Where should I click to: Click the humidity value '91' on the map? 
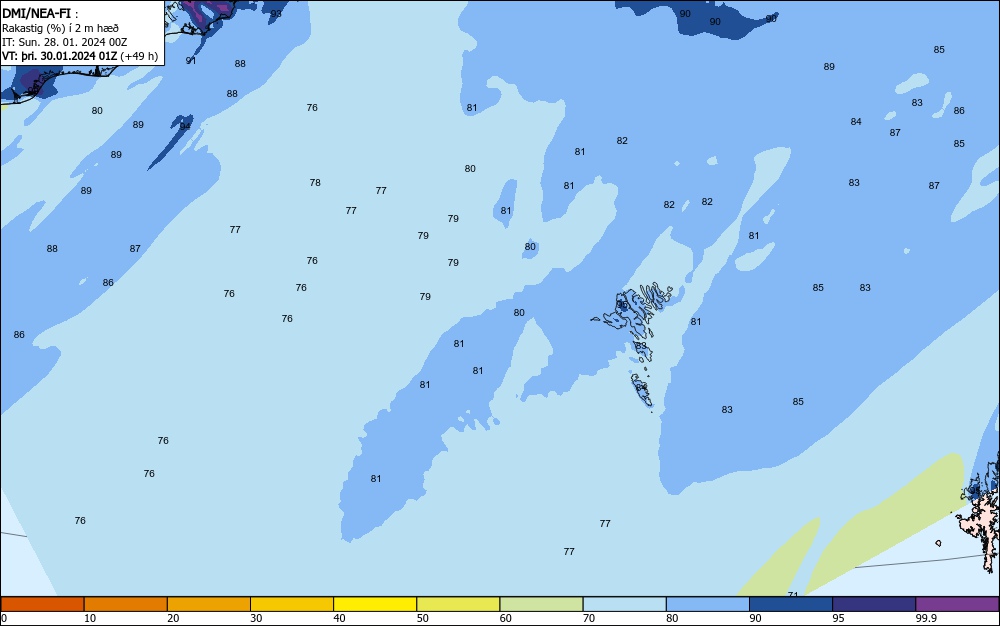click(191, 61)
